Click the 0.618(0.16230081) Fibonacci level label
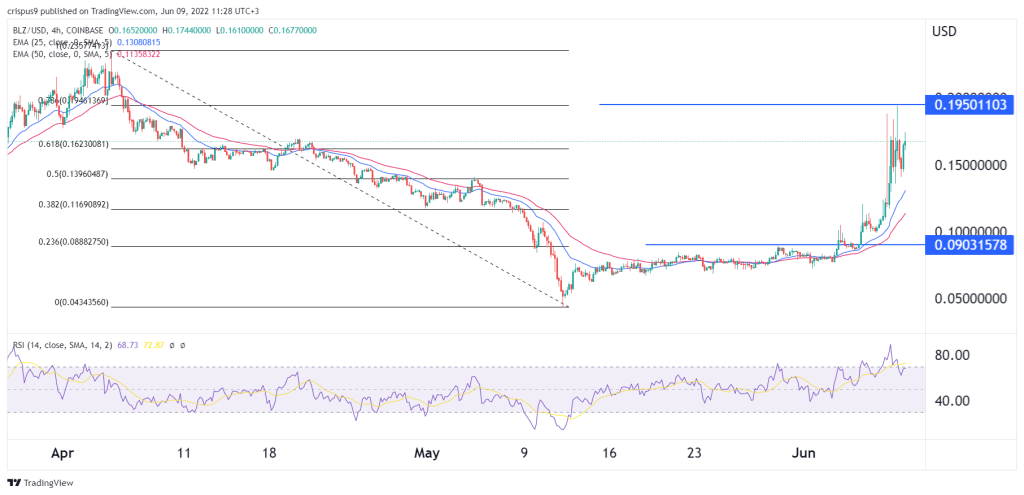The width and height of the screenshot is (1024, 495). click(73, 144)
